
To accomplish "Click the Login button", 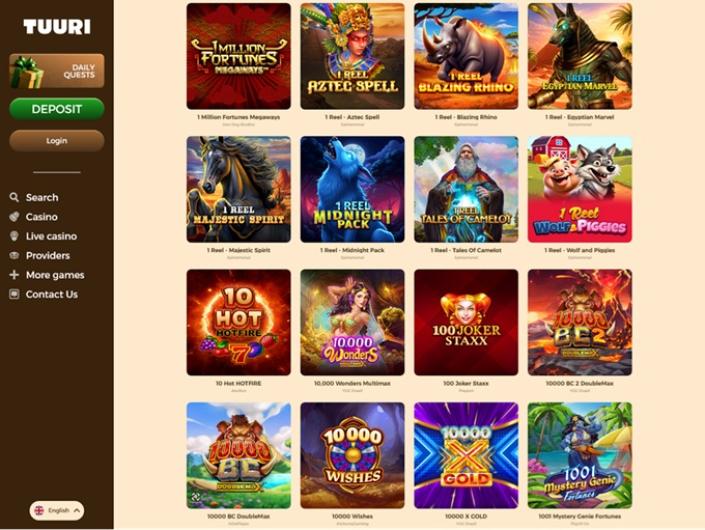I will click(57, 141).
